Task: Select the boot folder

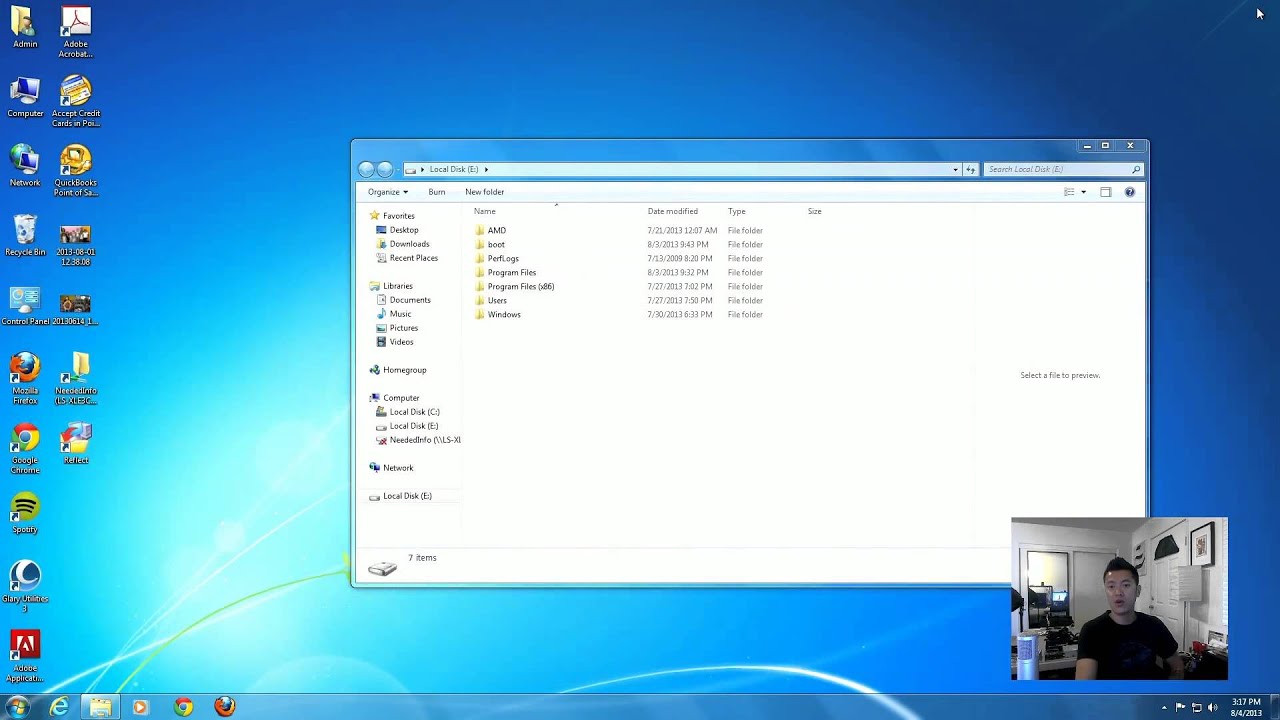Action: click(496, 244)
